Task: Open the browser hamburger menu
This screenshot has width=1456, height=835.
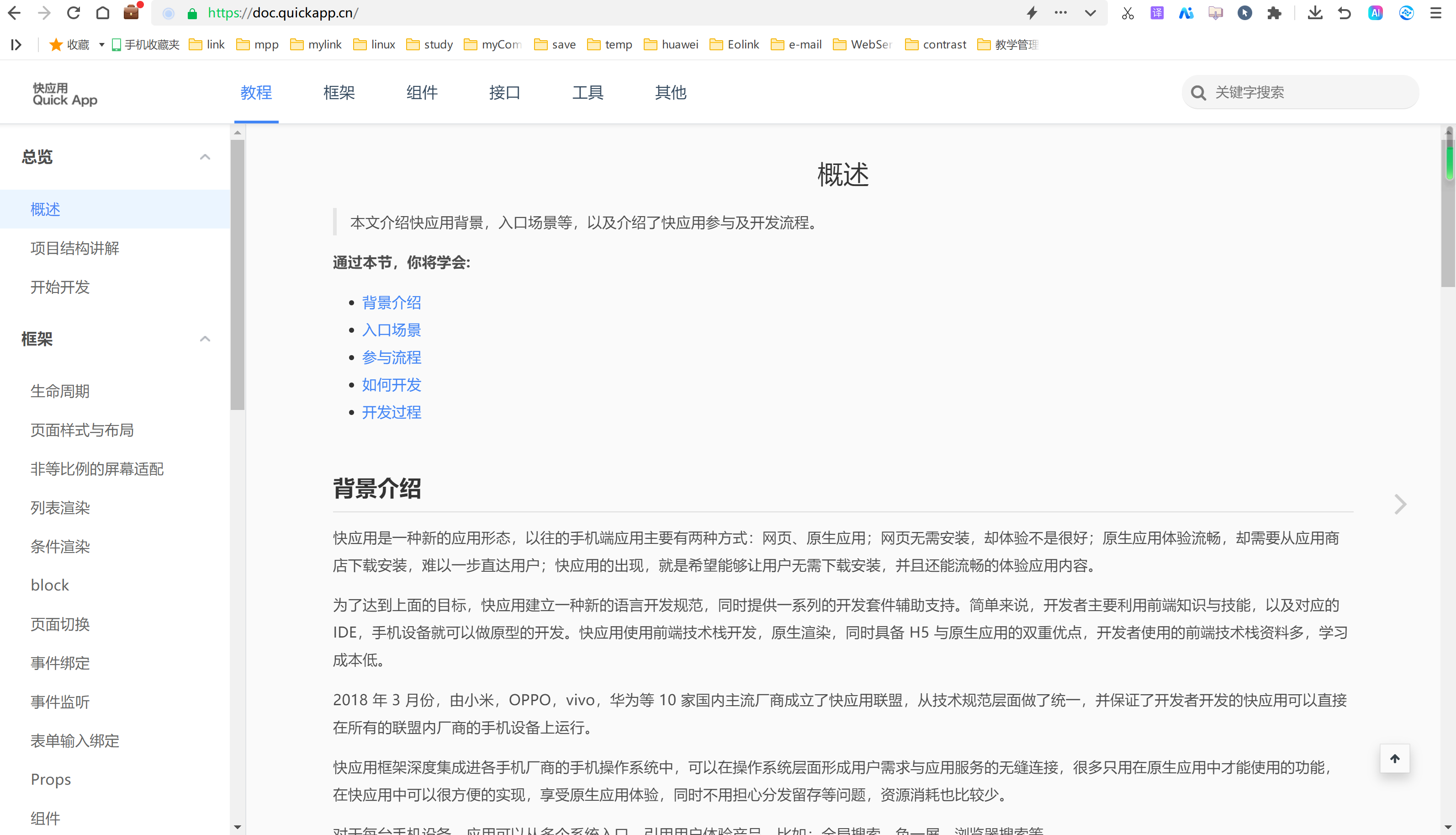Action: coord(1435,13)
